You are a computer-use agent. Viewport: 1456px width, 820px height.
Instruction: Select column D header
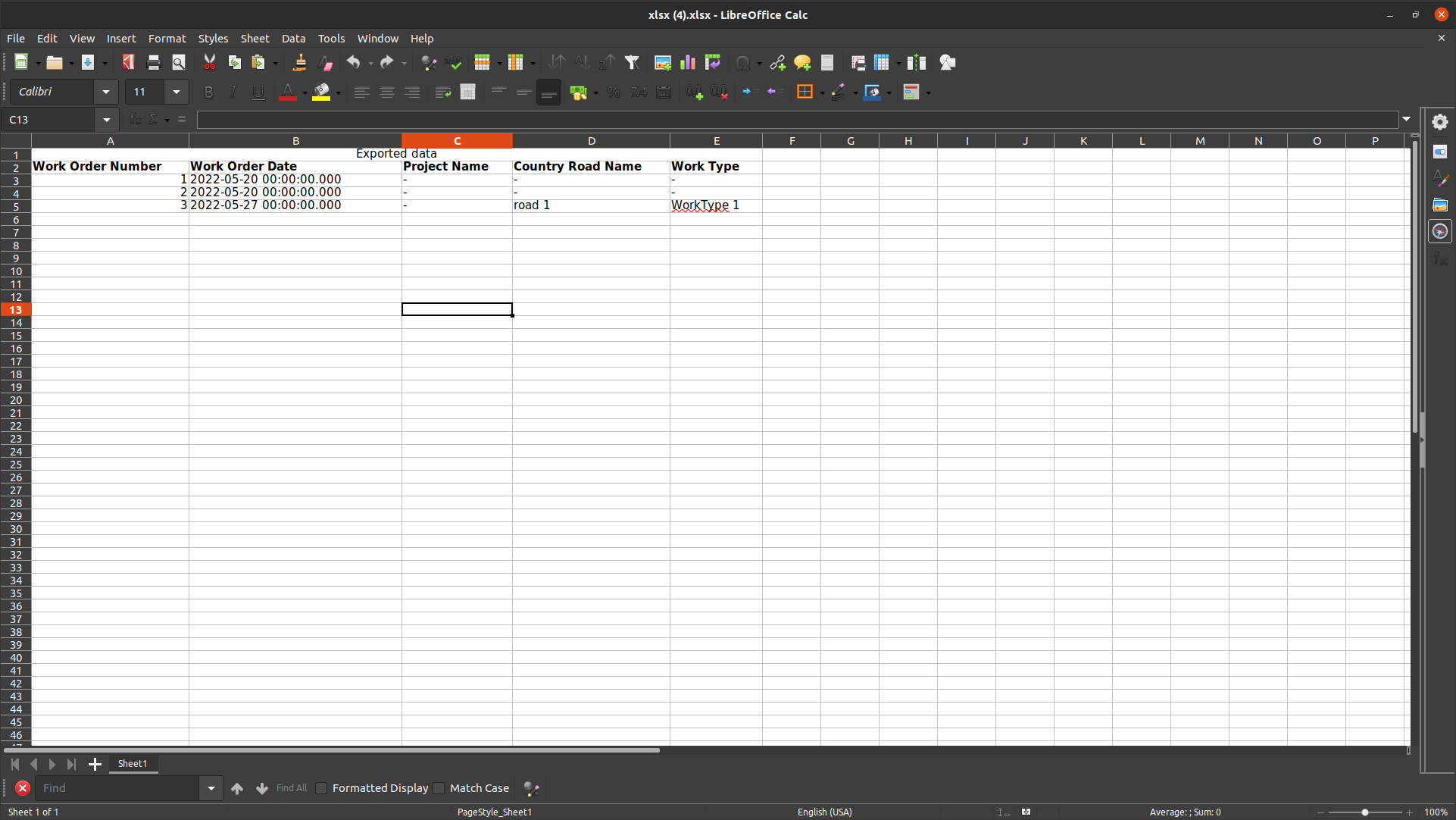(592, 141)
